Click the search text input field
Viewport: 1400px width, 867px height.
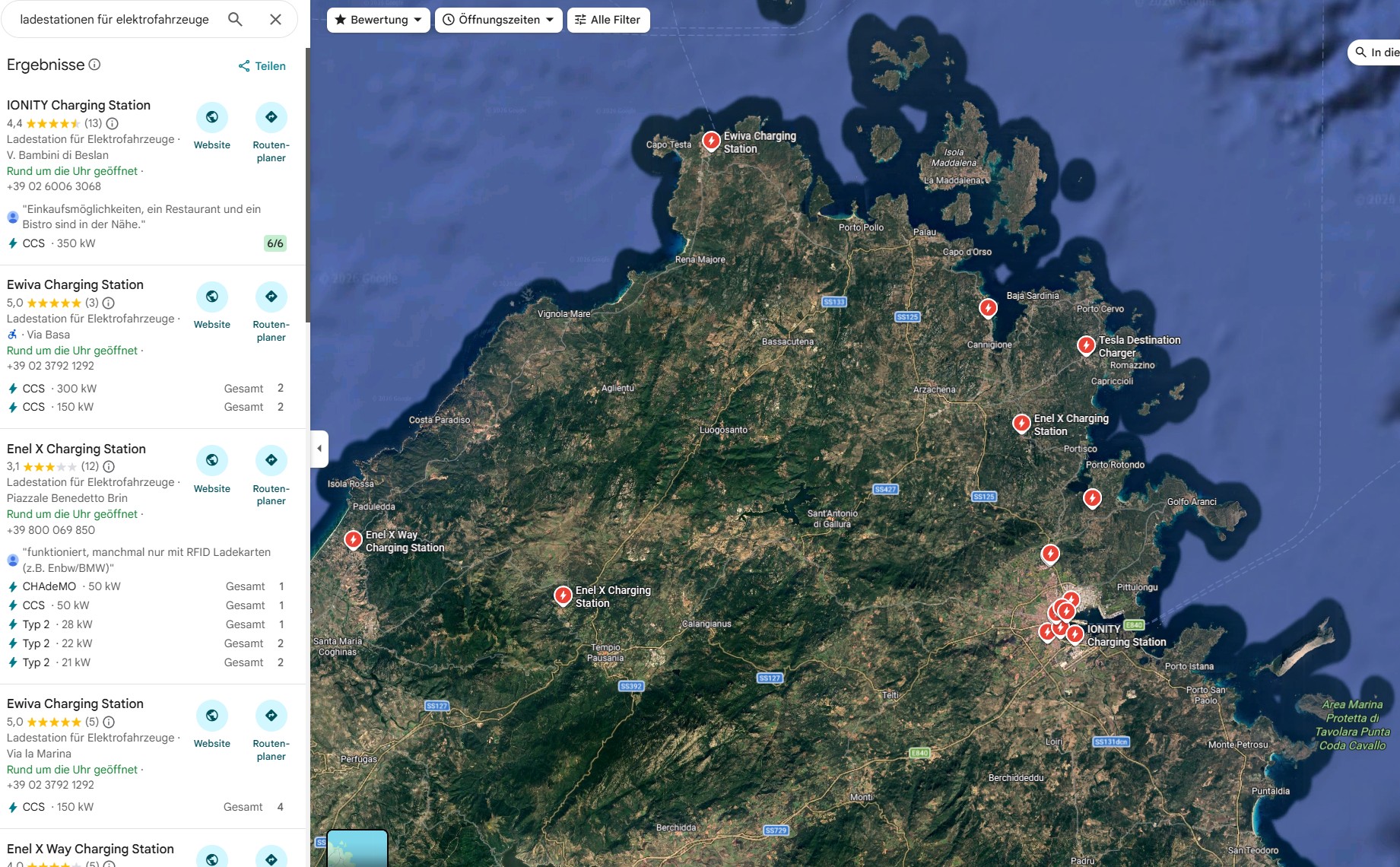coord(114,19)
